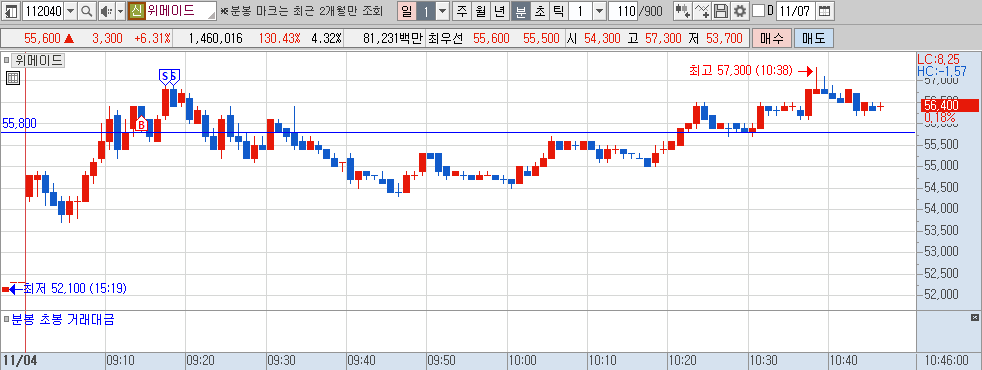Click the 최저 52,100 (15:19) annotation

click(x=75, y=289)
